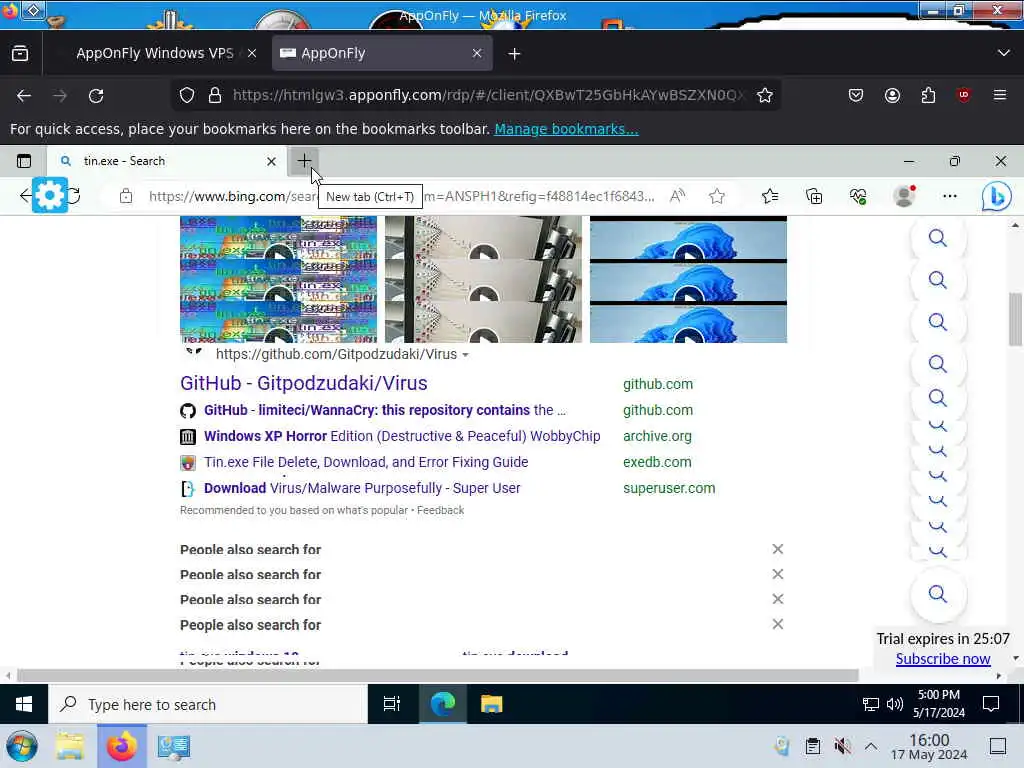Close the AppOnFly Windows VPS tab
Screen dimensions: 1024x768
point(252,54)
